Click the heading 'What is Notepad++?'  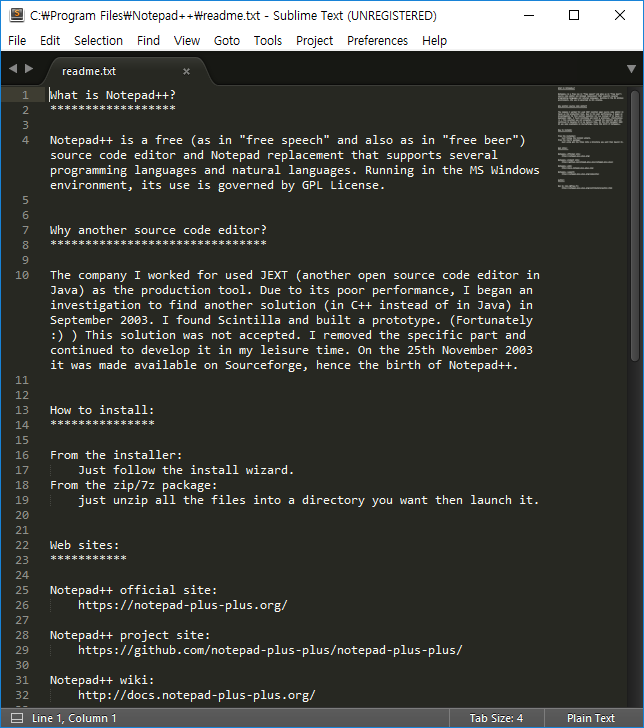coord(113,95)
